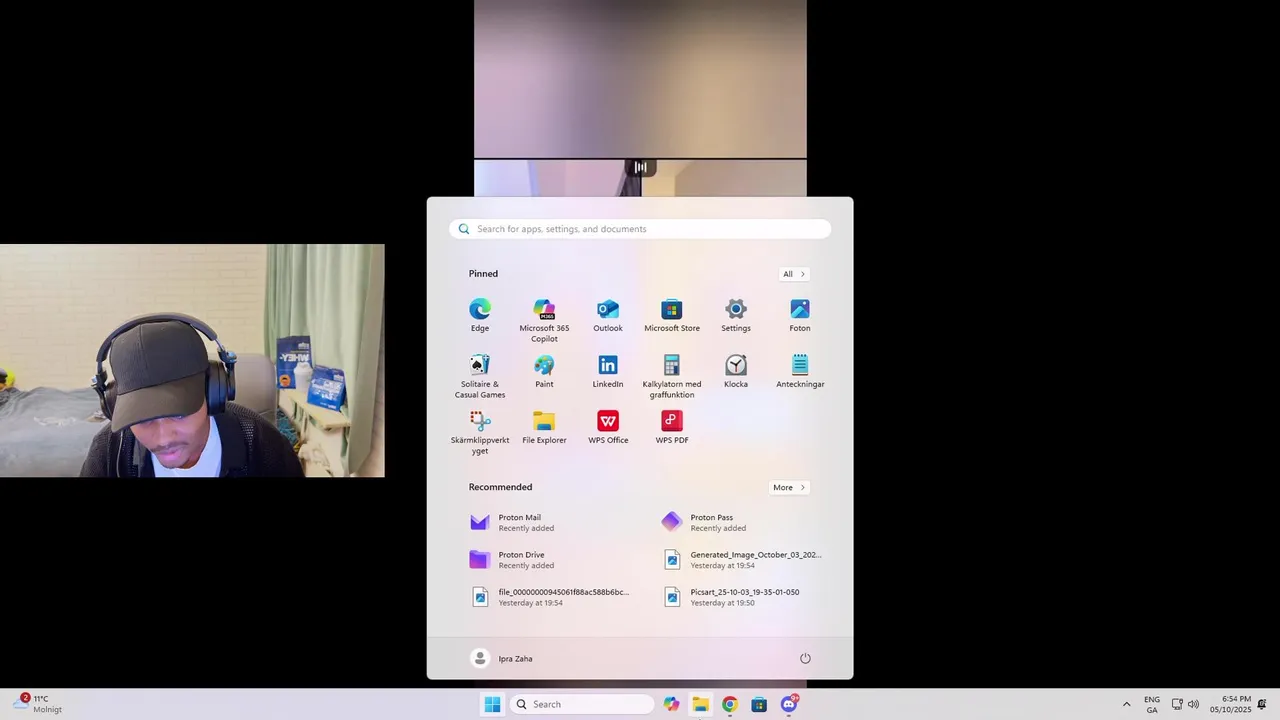Switch to Google Chrome on the taskbar
1280x720 pixels.
pos(730,704)
